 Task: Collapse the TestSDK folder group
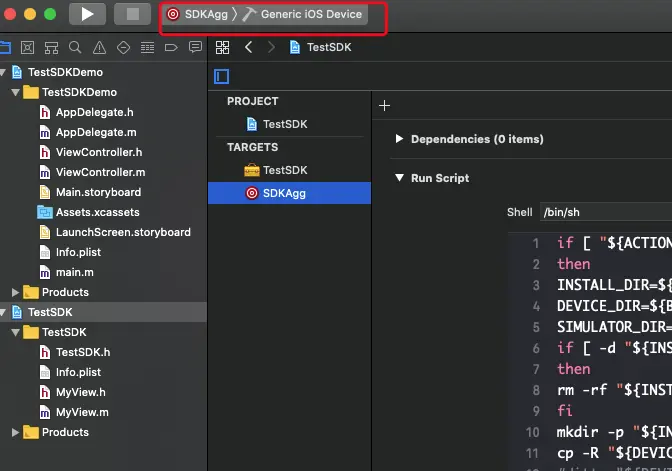(x=15, y=332)
